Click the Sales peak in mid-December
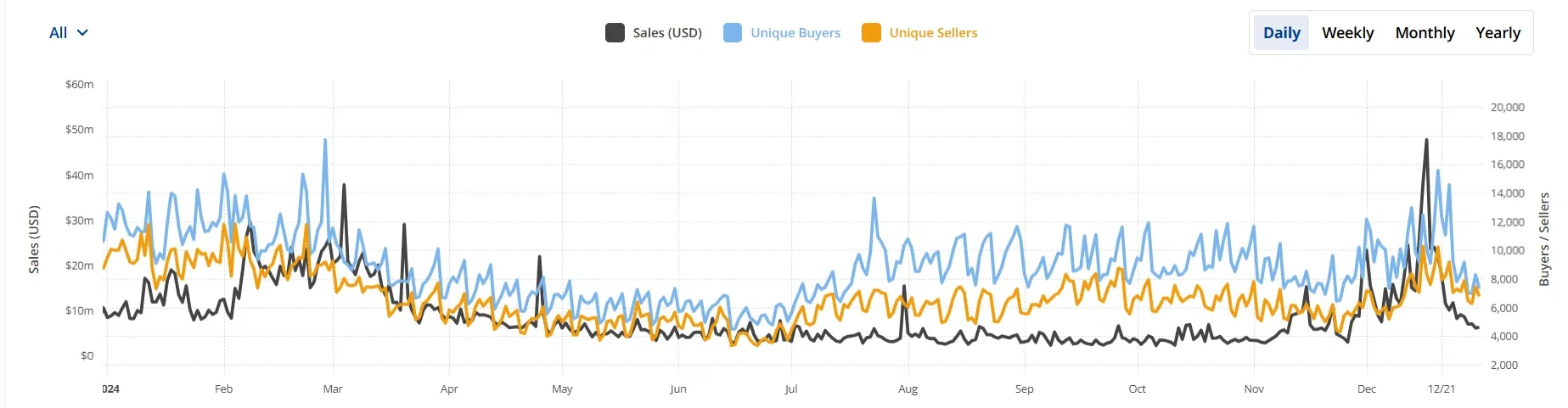 click(1426, 141)
